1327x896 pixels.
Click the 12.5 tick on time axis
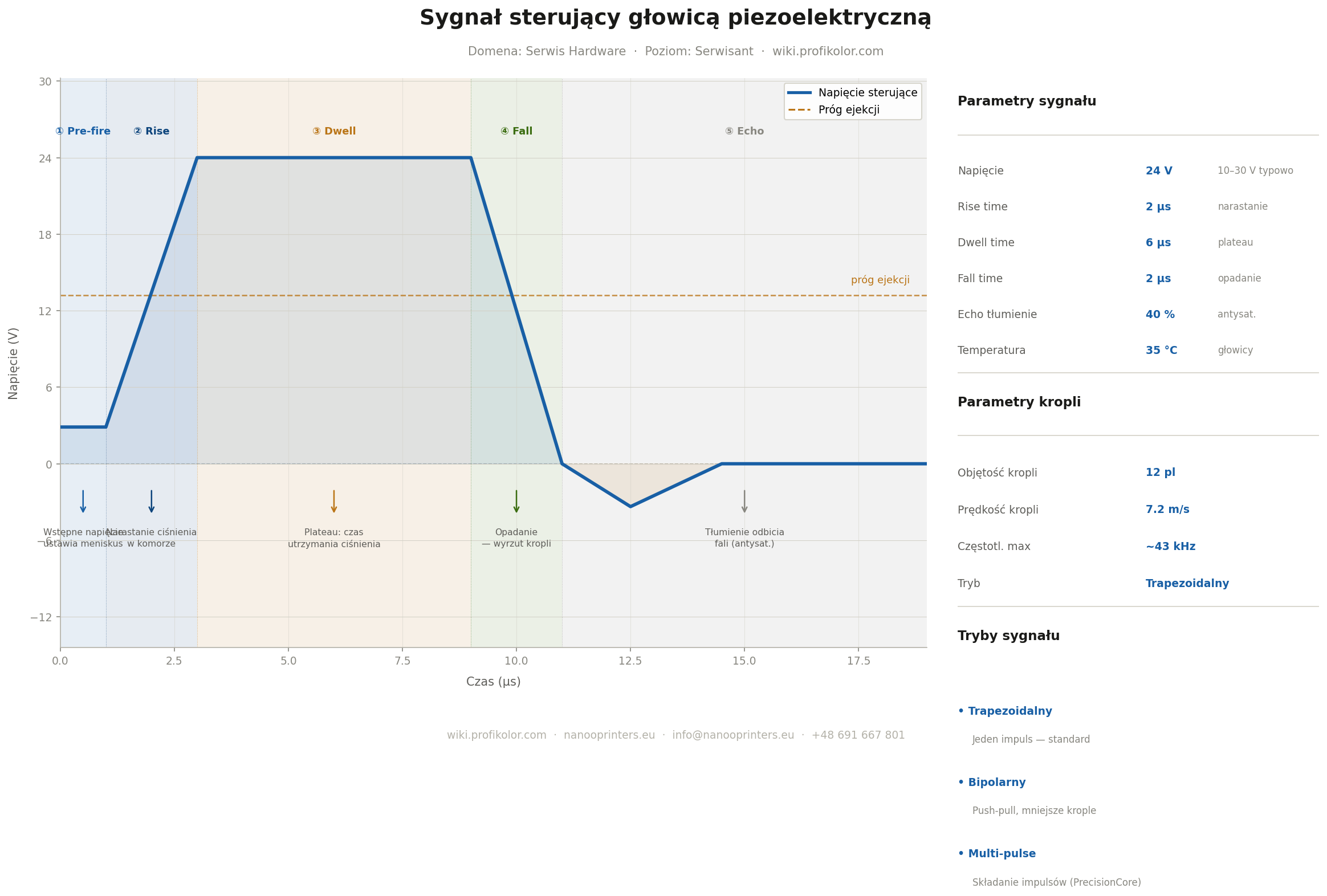[630, 661]
